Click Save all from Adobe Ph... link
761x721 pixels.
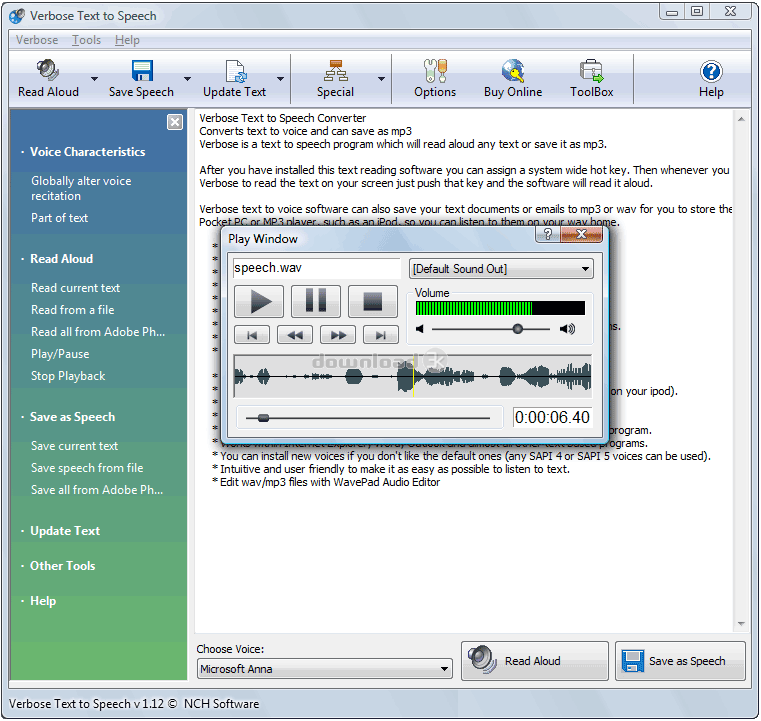pos(97,490)
